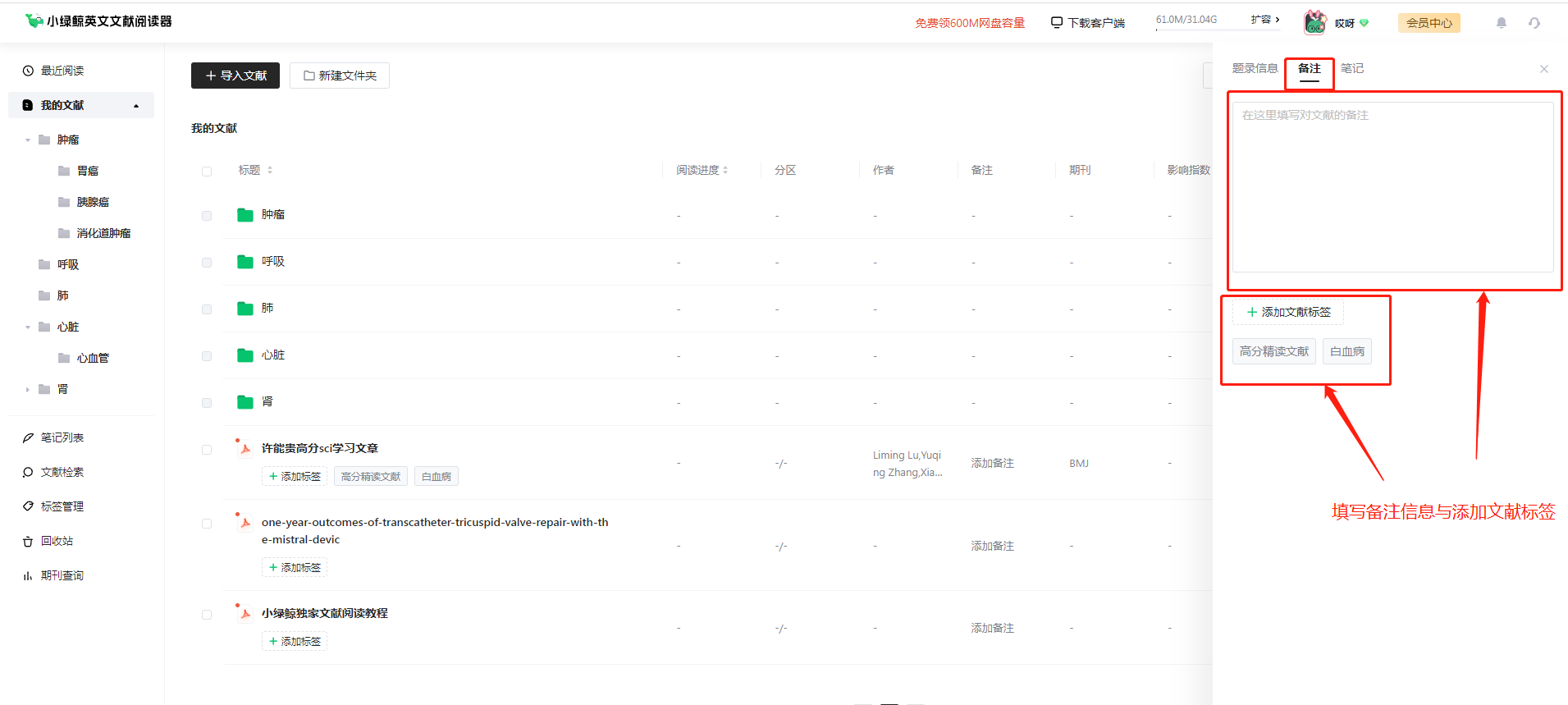
Task: Collapse the 我的文献 section arrow
Action: [x=136, y=106]
